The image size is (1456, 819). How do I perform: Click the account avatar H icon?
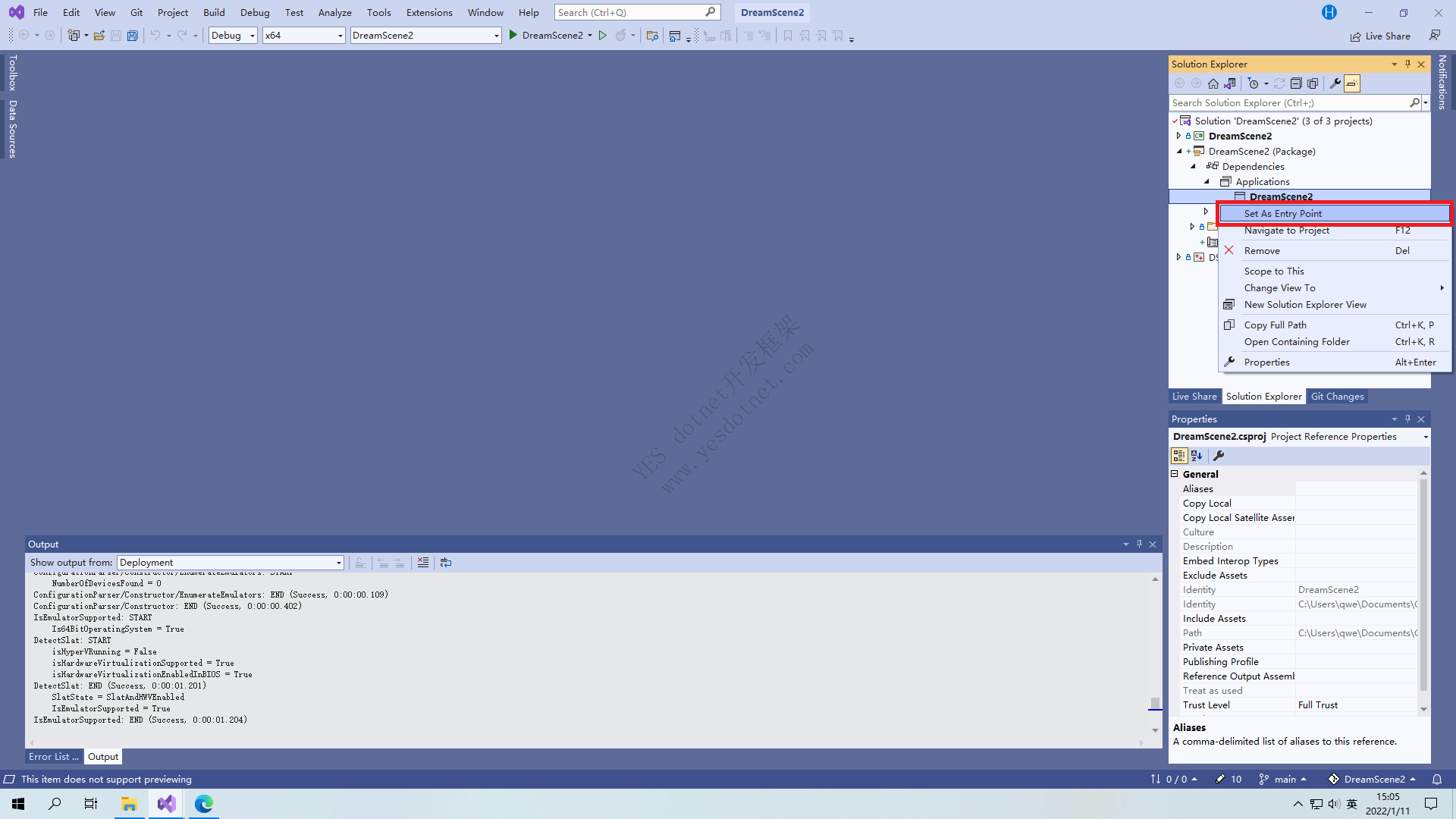[1329, 12]
